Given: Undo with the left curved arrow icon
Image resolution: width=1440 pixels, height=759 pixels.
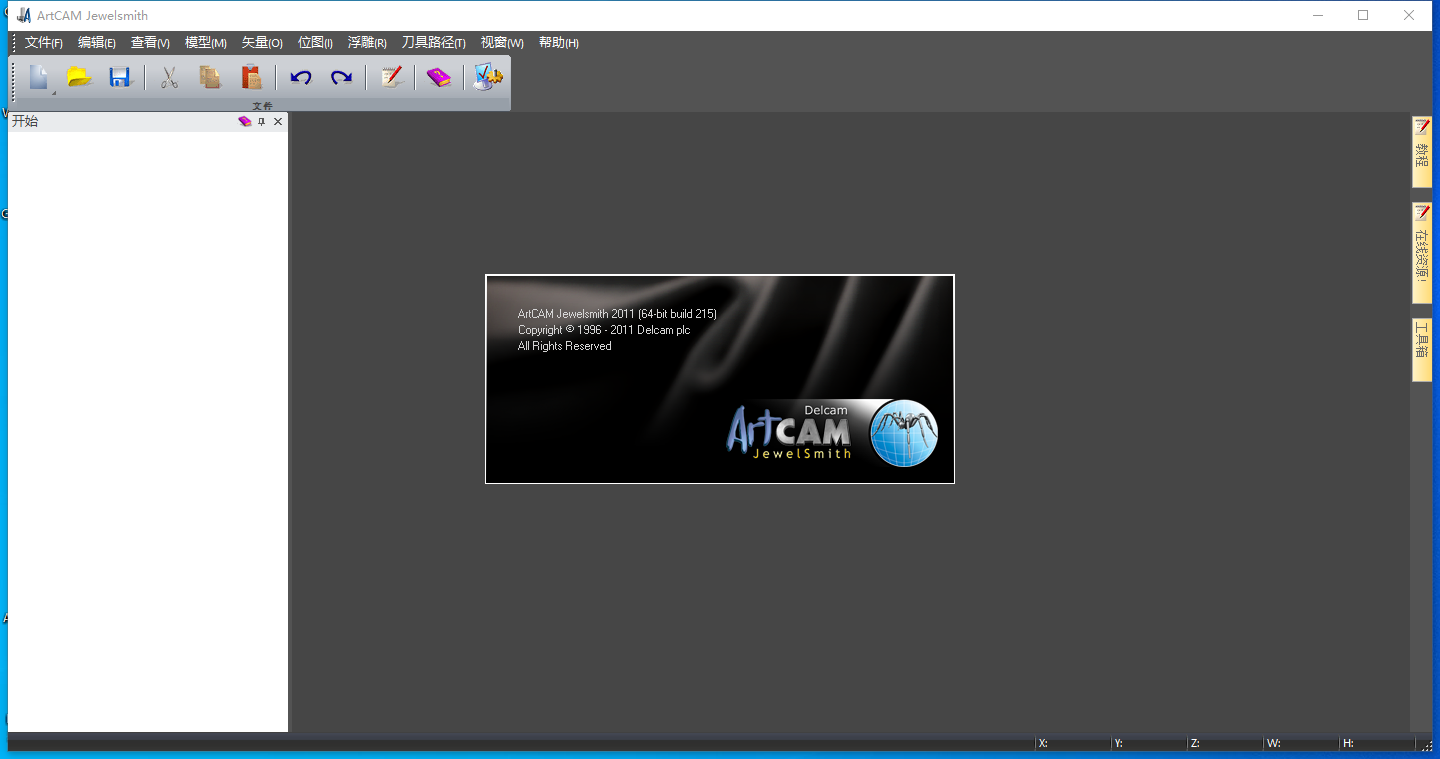Looking at the screenshot, I should [301, 77].
